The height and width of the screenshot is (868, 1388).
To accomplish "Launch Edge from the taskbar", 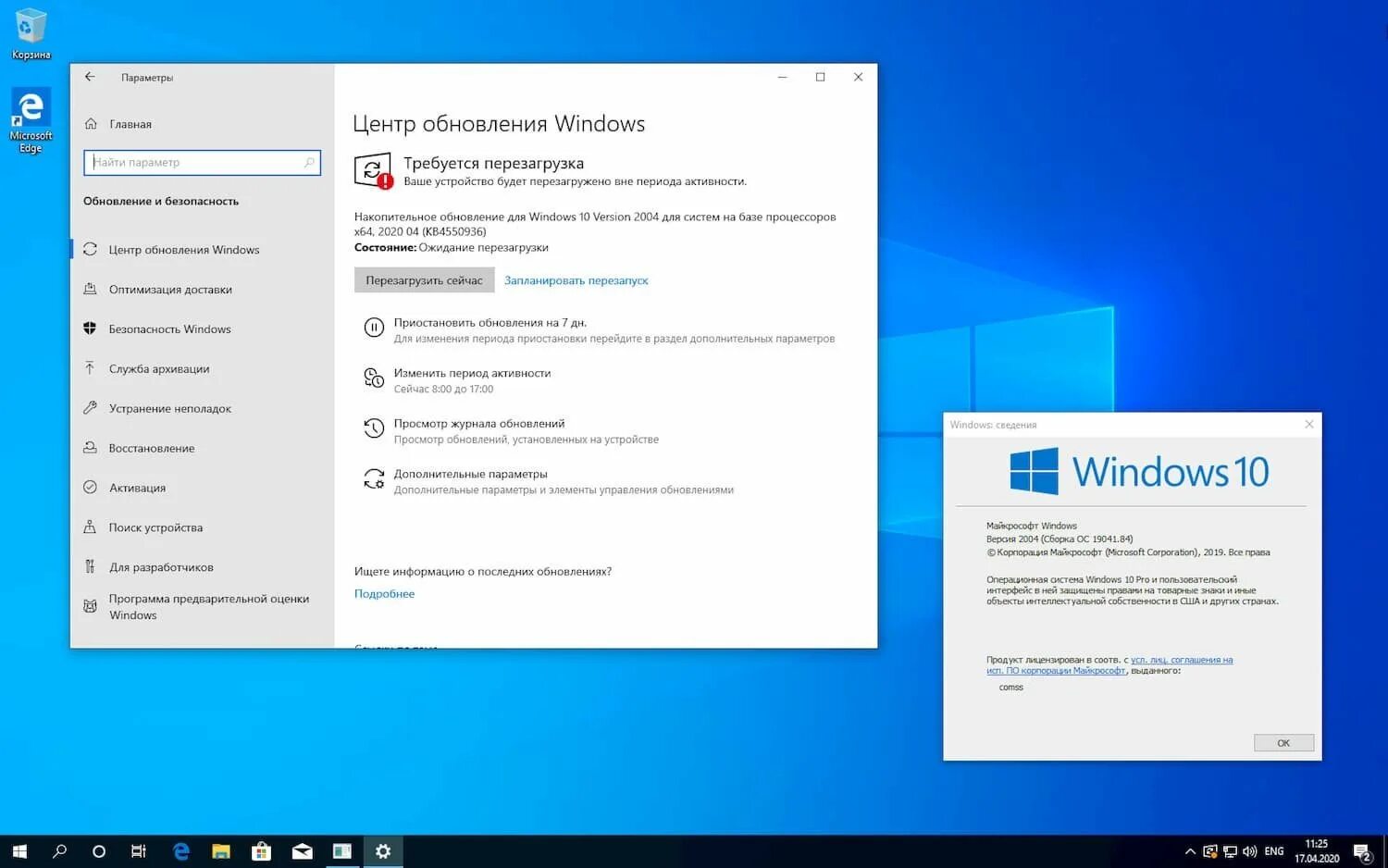I will [181, 851].
